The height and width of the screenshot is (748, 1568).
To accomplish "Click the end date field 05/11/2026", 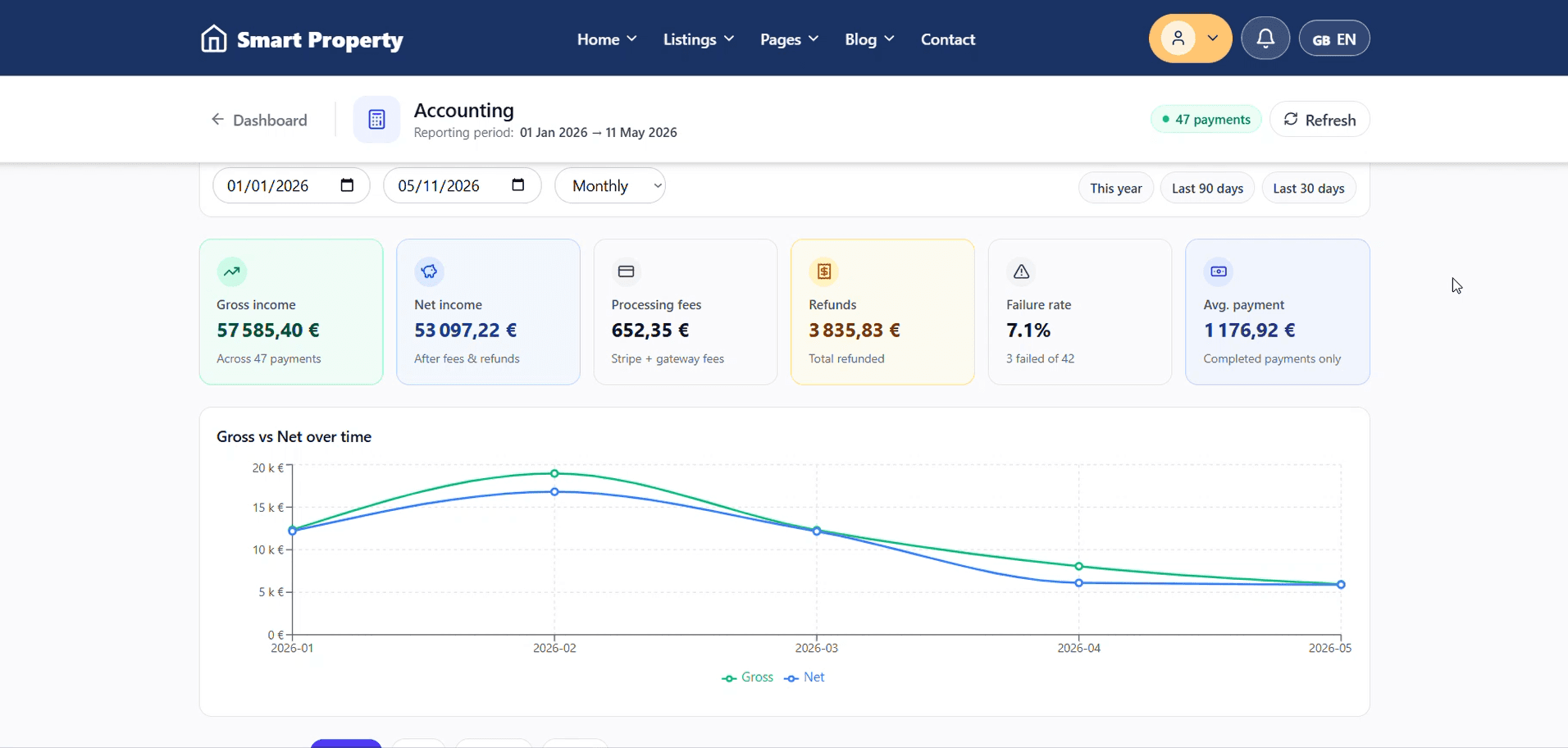I will [x=462, y=185].
